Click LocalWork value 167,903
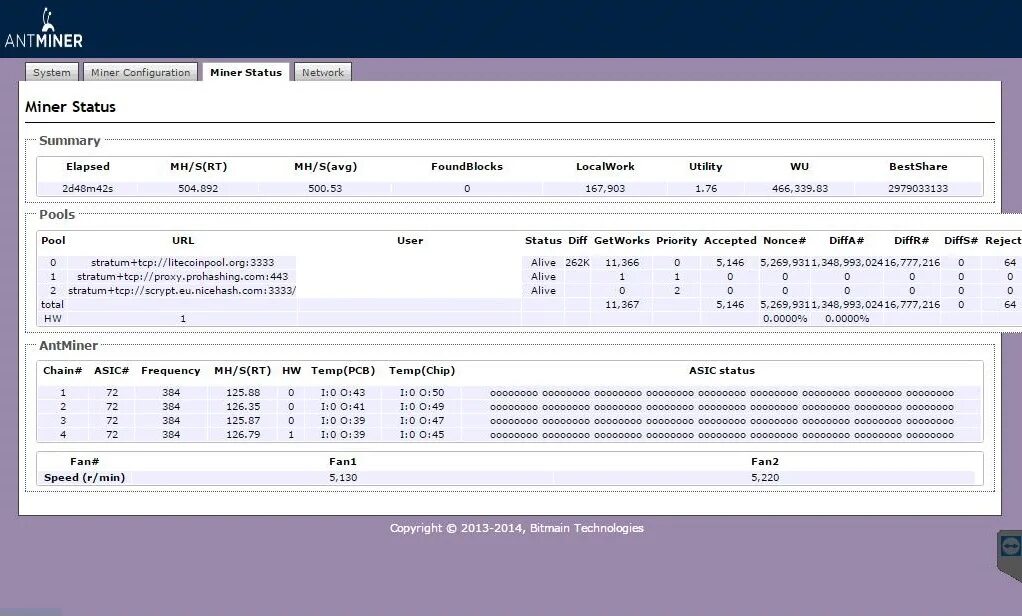 click(605, 188)
